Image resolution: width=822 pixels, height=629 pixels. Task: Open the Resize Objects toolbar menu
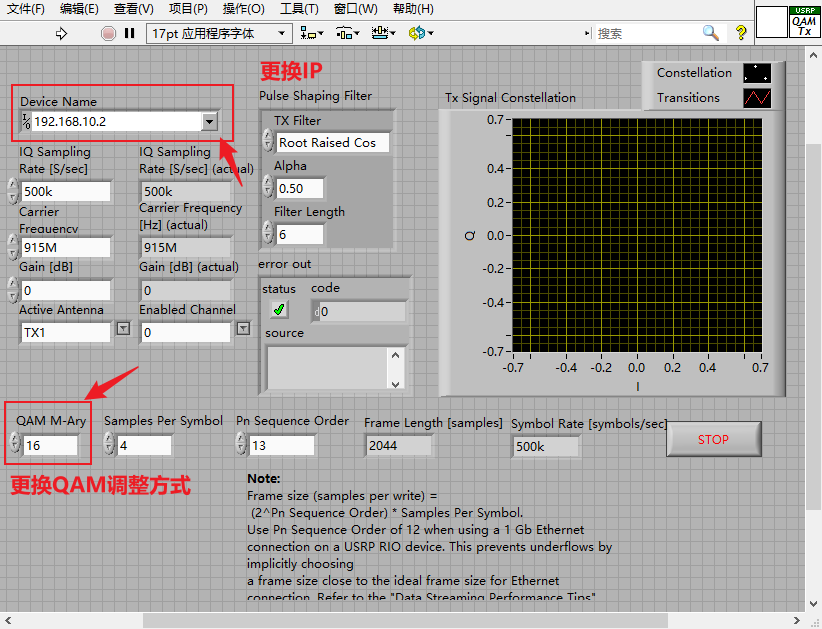pos(383,34)
